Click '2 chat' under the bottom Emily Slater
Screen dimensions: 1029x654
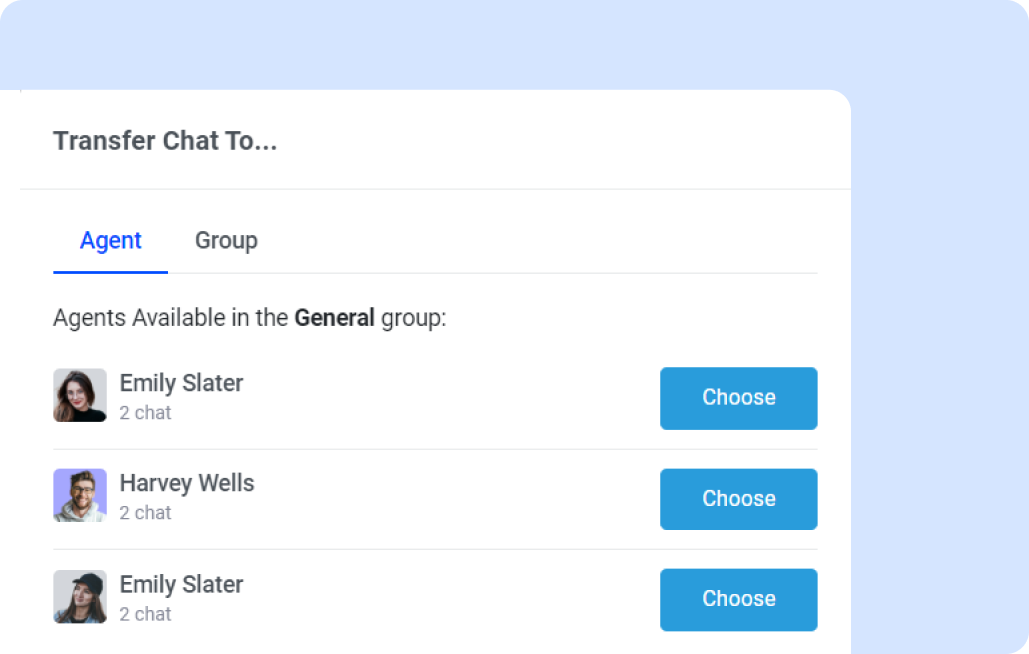coord(145,614)
